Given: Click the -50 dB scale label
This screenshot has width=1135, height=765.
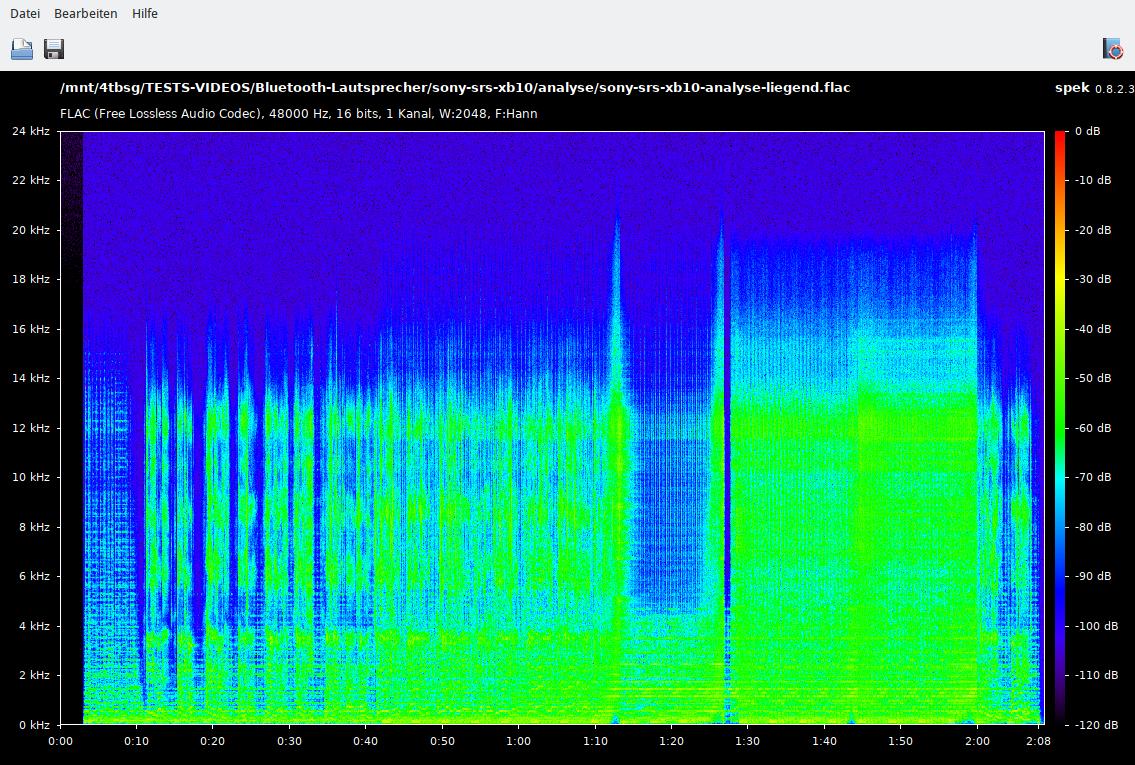Looking at the screenshot, I should pos(1092,379).
